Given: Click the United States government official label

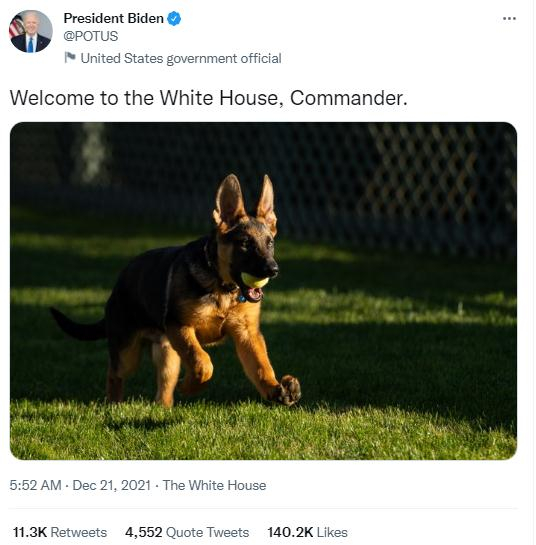Looking at the screenshot, I should (x=181, y=58).
